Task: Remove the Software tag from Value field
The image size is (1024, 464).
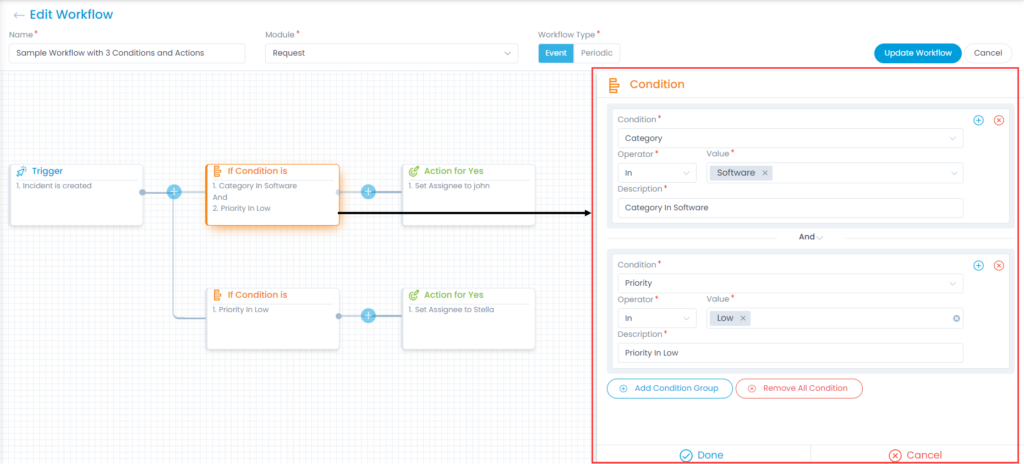Action: pos(765,173)
